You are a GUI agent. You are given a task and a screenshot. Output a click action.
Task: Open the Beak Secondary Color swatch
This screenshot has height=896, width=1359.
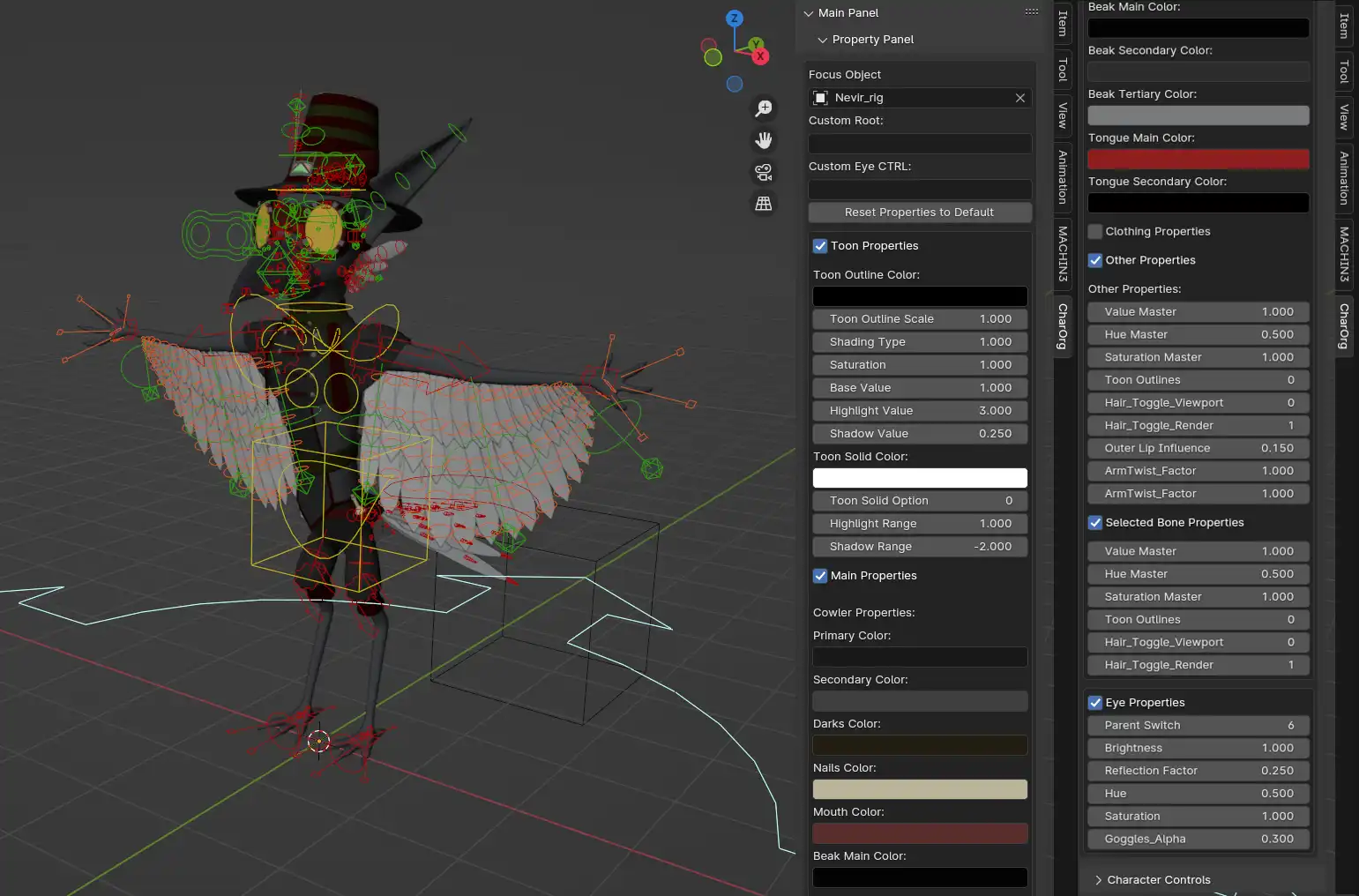1198,72
